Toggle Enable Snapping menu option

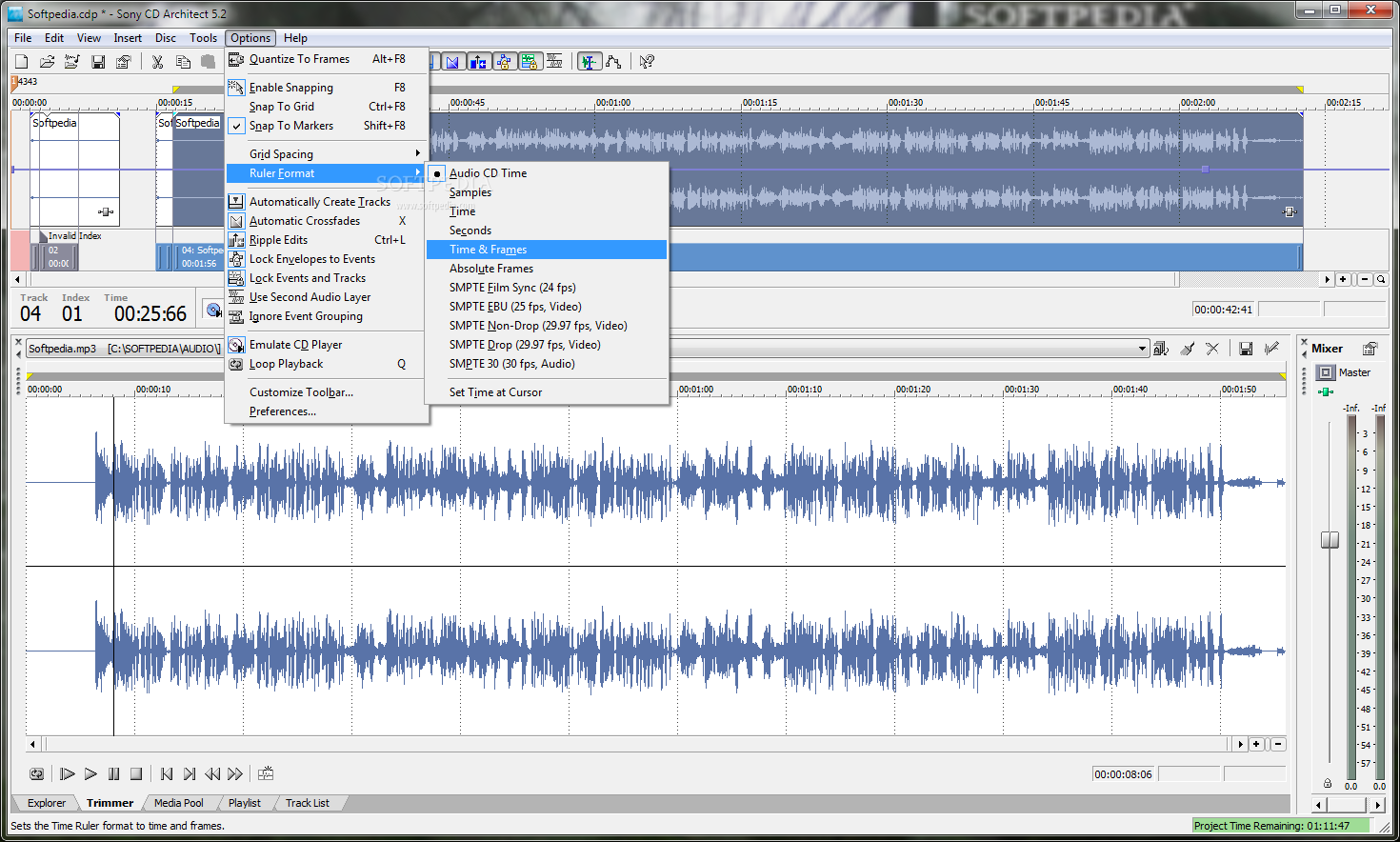click(327, 88)
